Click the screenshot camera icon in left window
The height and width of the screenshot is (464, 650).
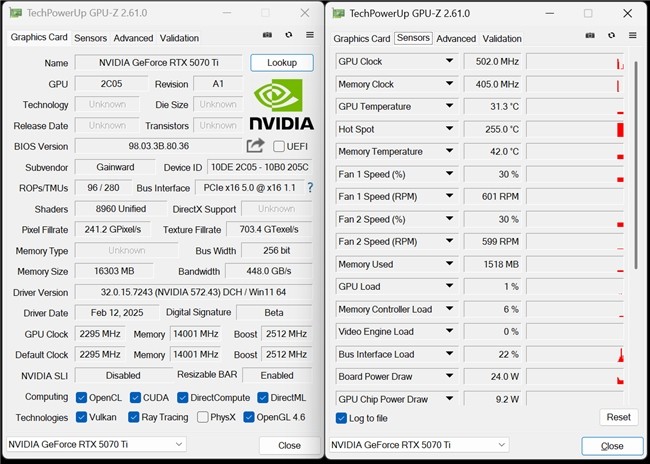point(267,35)
